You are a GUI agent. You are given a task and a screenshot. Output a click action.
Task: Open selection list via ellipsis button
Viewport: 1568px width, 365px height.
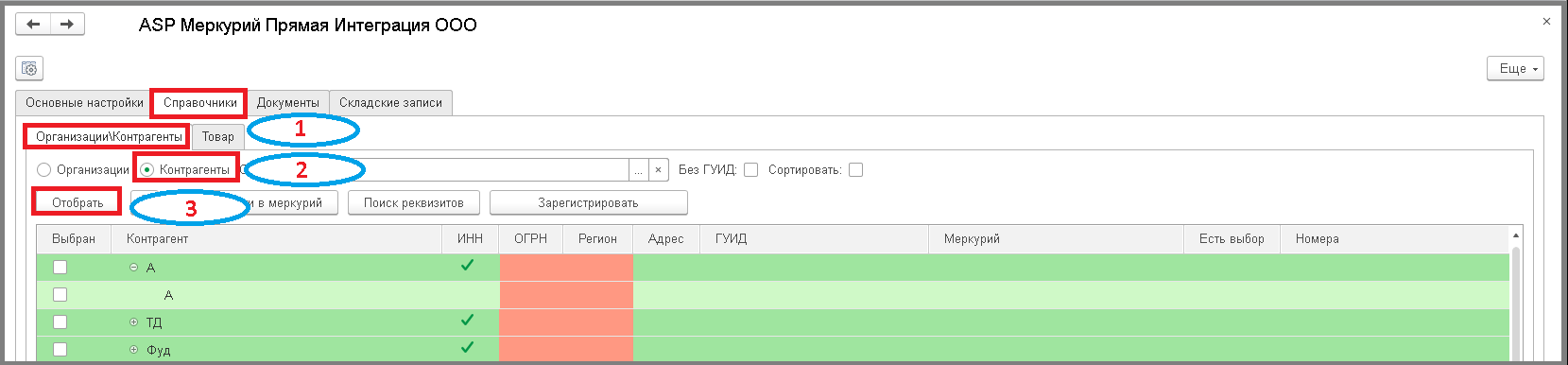[x=639, y=170]
